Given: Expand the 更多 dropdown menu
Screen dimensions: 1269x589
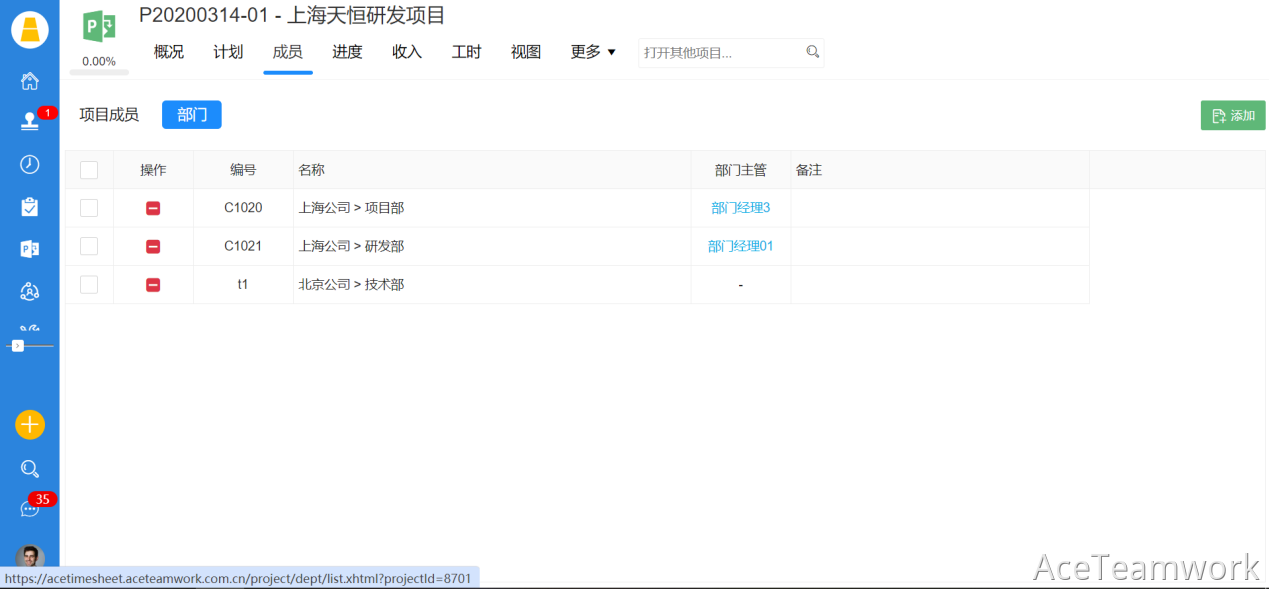Looking at the screenshot, I should pos(593,52).
